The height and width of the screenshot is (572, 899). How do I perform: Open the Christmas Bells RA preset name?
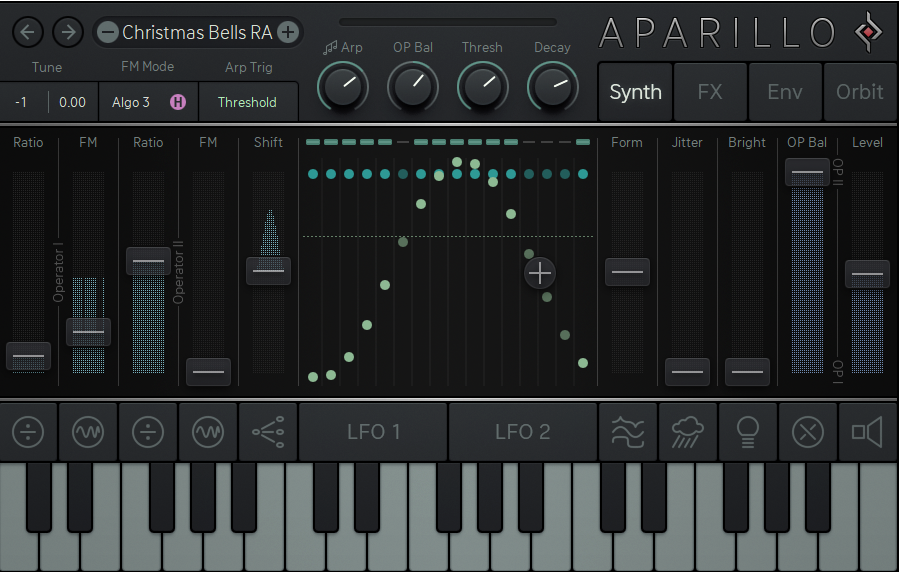click(197, 32)
